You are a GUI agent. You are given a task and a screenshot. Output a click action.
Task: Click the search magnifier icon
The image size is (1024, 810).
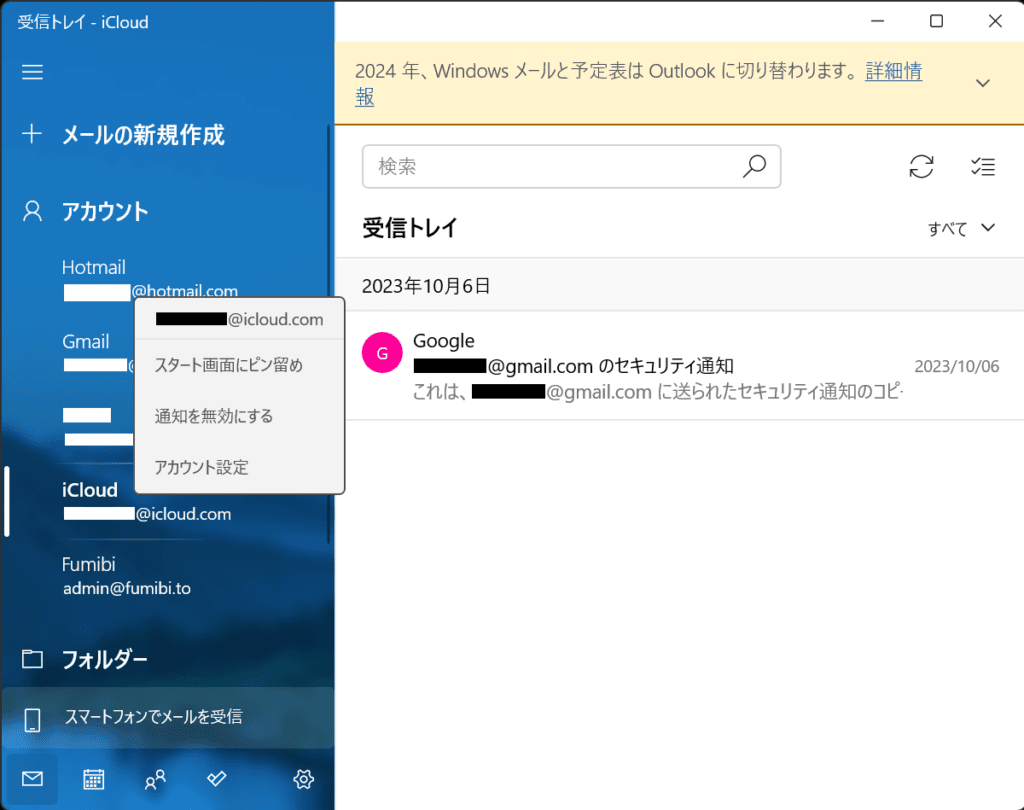[x=755, y=166]
